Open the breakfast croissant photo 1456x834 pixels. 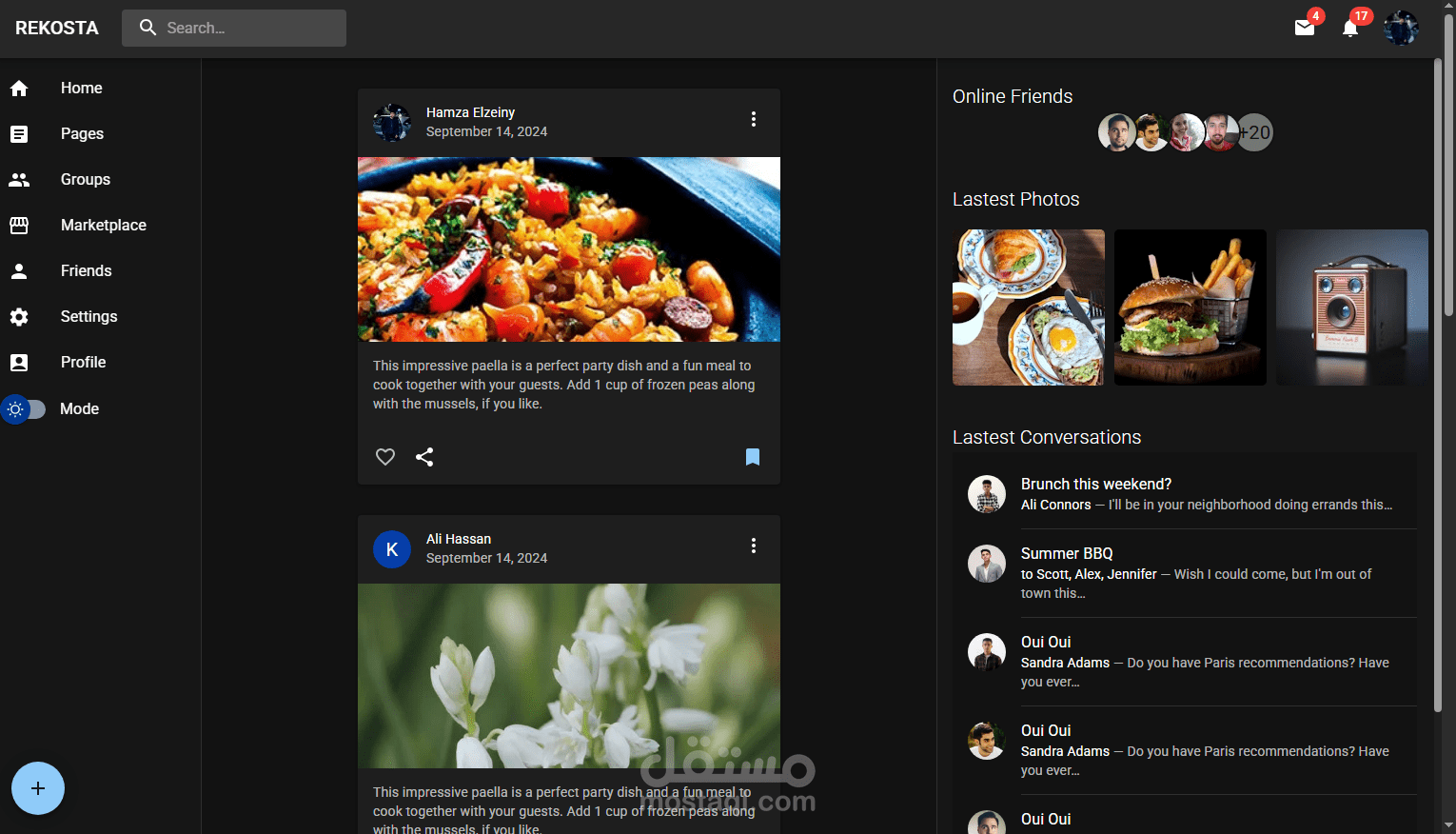coord(1029,308)
